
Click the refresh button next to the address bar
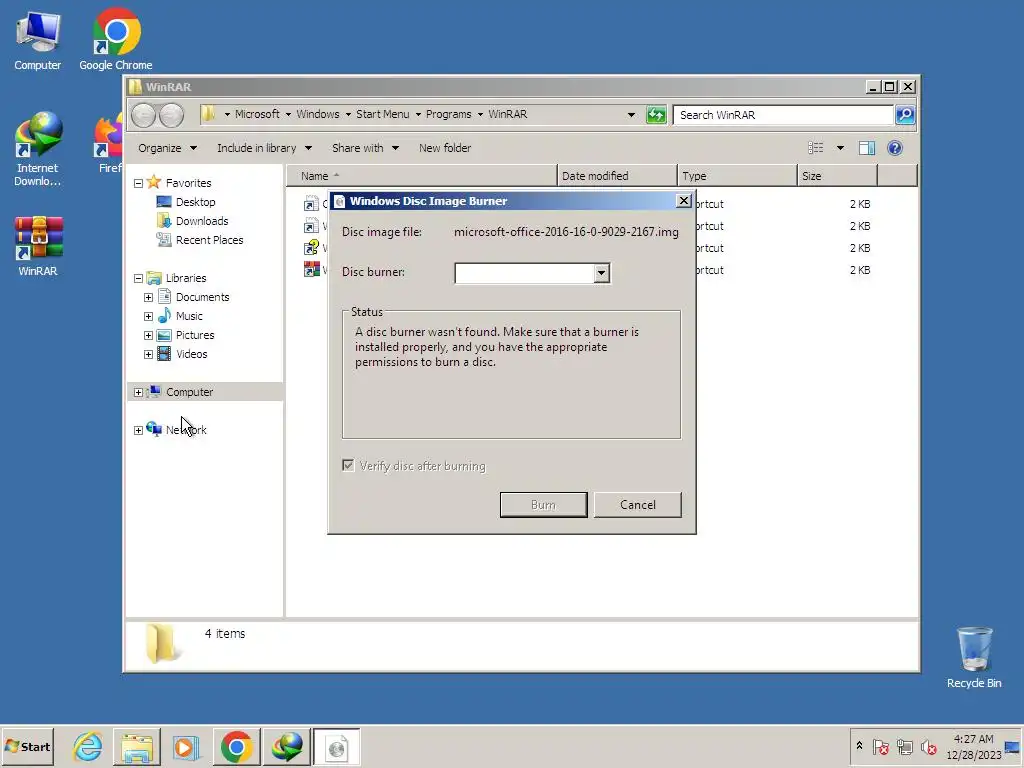[x=656, y=115]
